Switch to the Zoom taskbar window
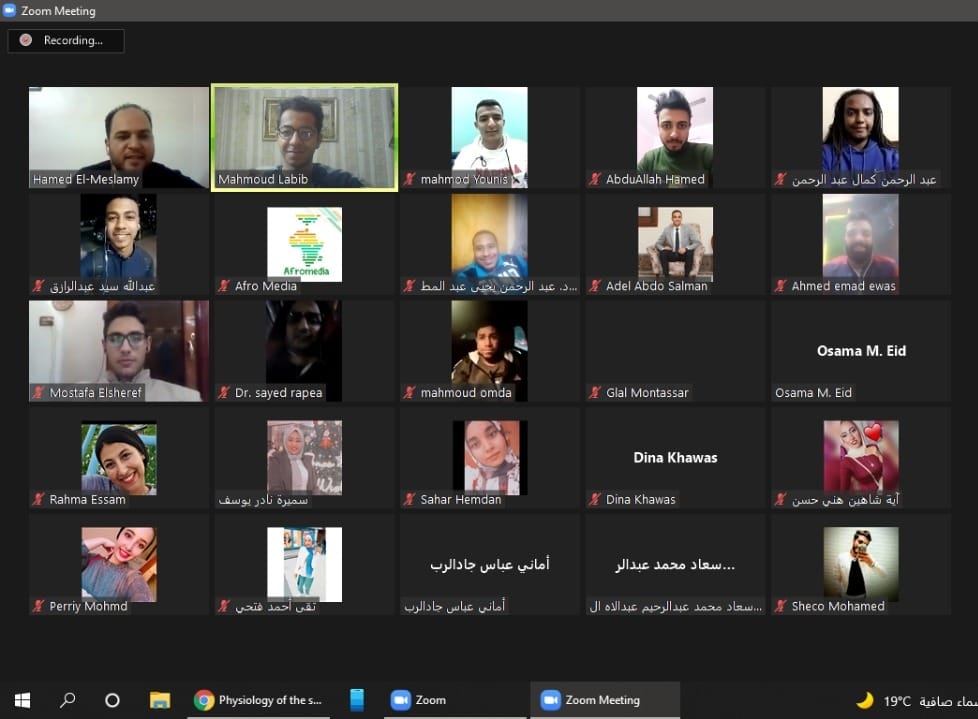Viewport: 978px width, 719px height. pyautogui.click(x=420, y=700)
